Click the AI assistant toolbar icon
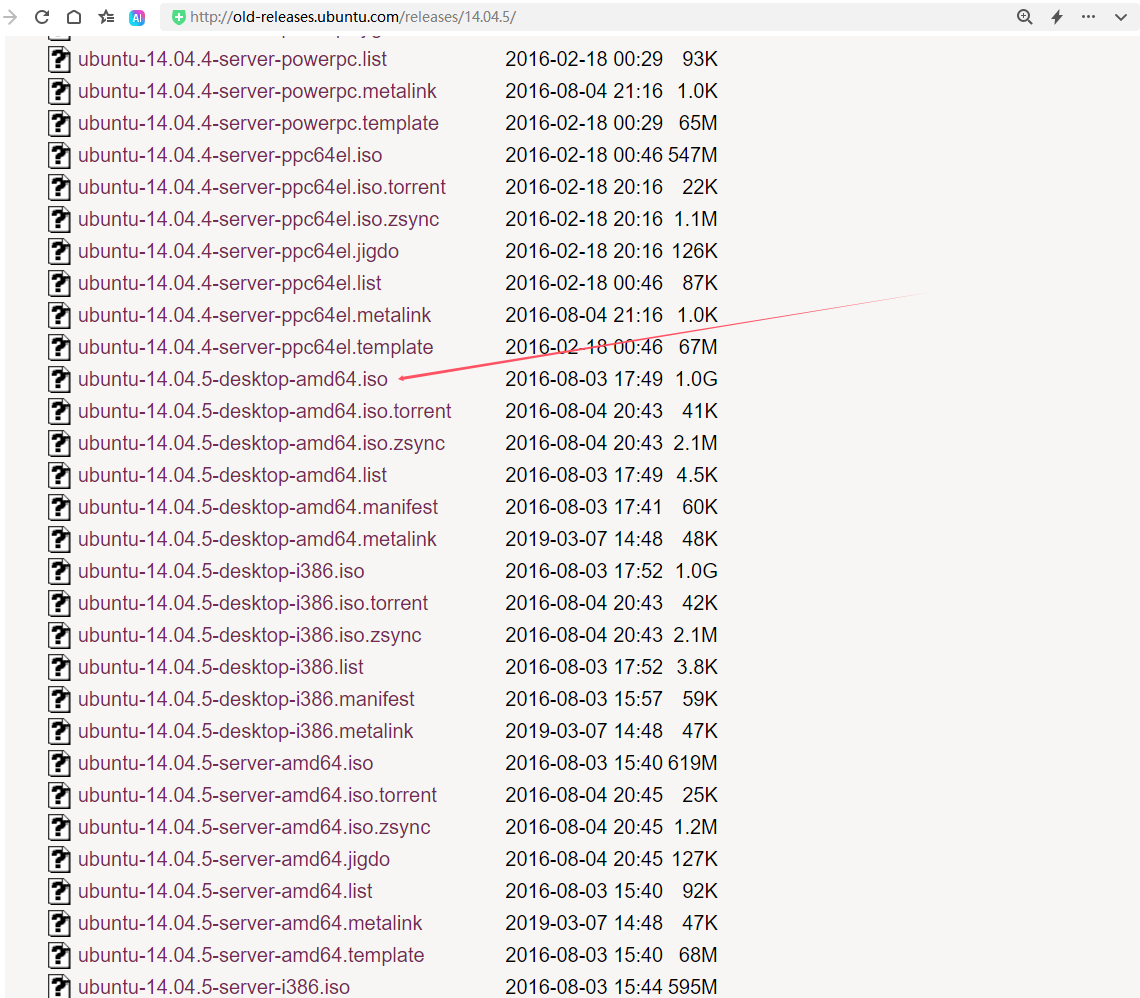 (x=137, y=17)
